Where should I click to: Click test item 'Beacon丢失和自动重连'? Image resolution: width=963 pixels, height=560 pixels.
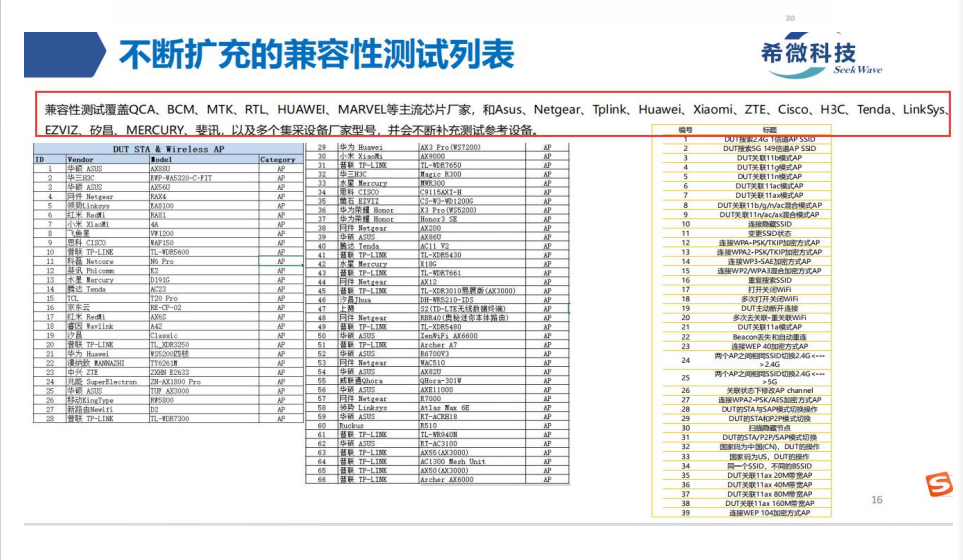770,337
